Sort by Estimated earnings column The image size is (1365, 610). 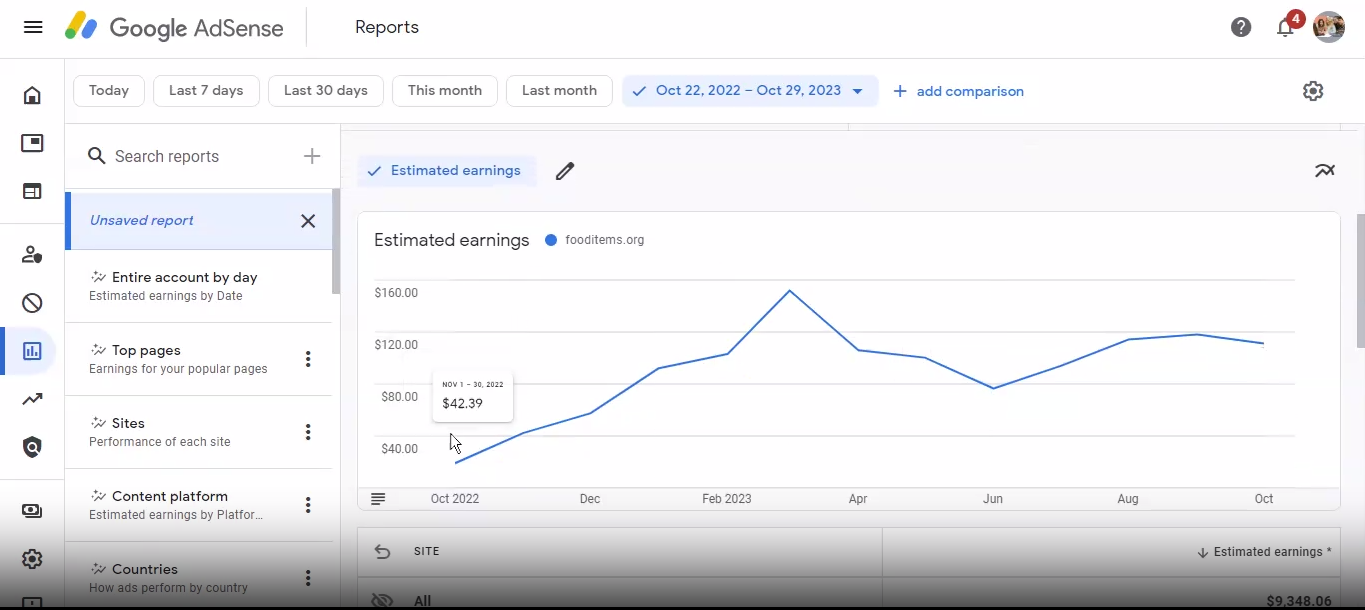(1264, 552)
